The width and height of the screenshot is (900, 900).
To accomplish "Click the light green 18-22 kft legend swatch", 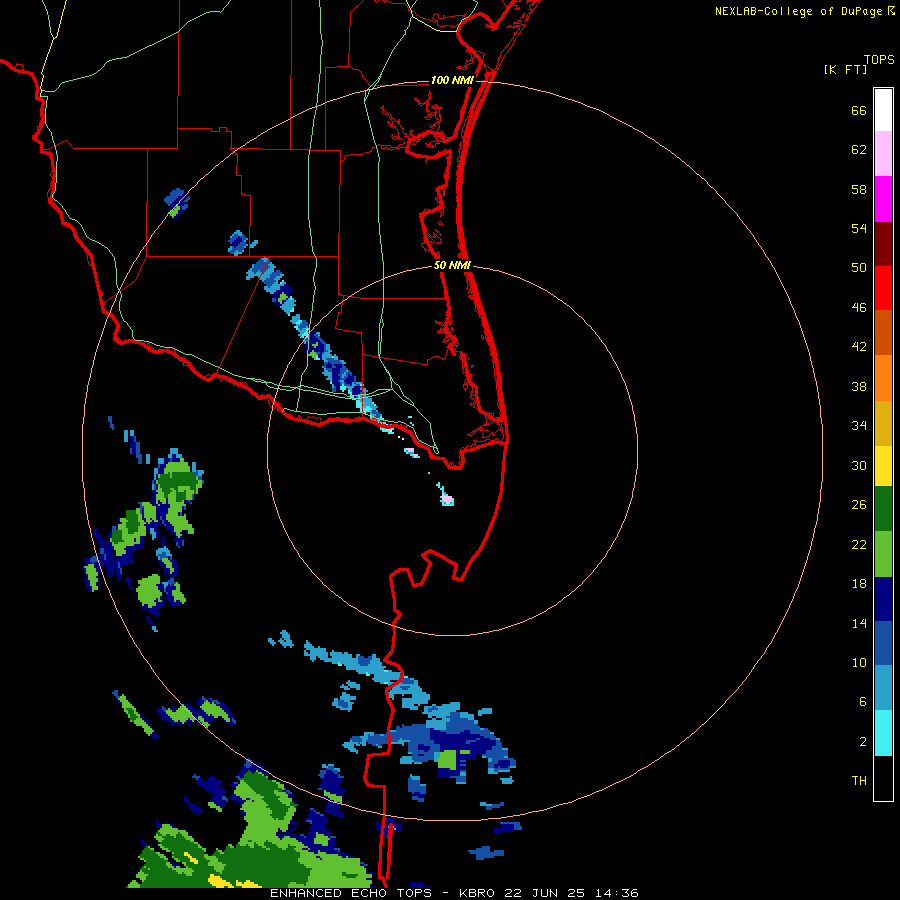I will [x=883, y=554].
